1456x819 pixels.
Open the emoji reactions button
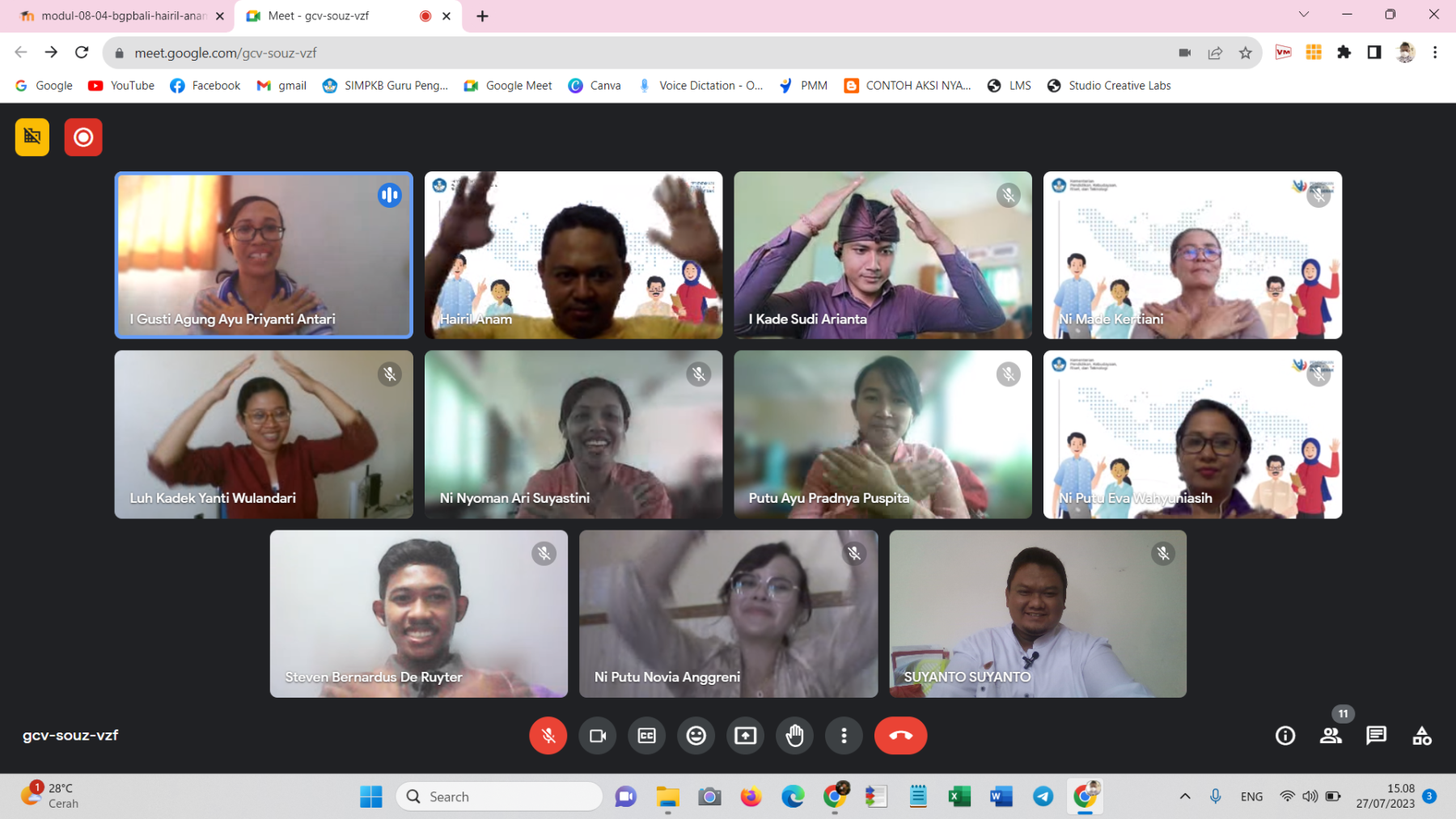pyautogui.click(x=696, y=736)
